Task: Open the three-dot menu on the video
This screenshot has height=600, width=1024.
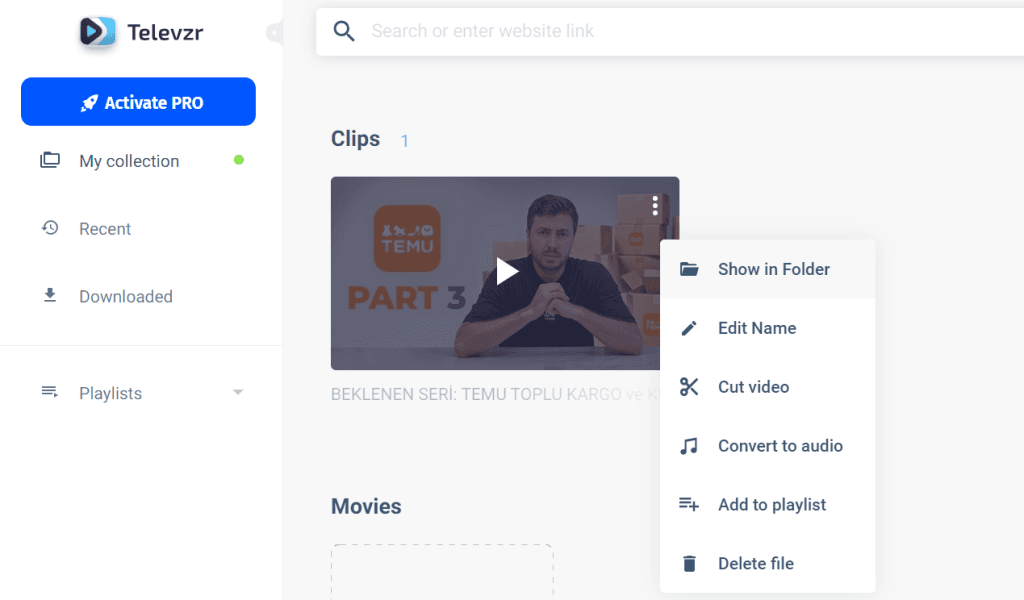Action: point(655,206)
